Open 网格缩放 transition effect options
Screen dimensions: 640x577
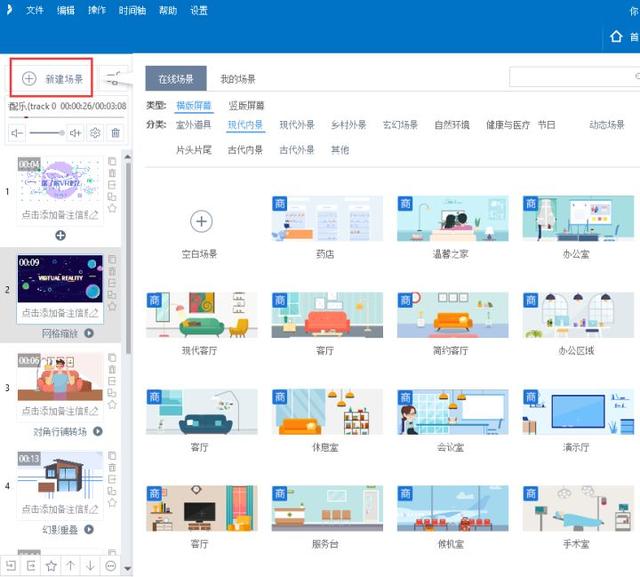89,333
